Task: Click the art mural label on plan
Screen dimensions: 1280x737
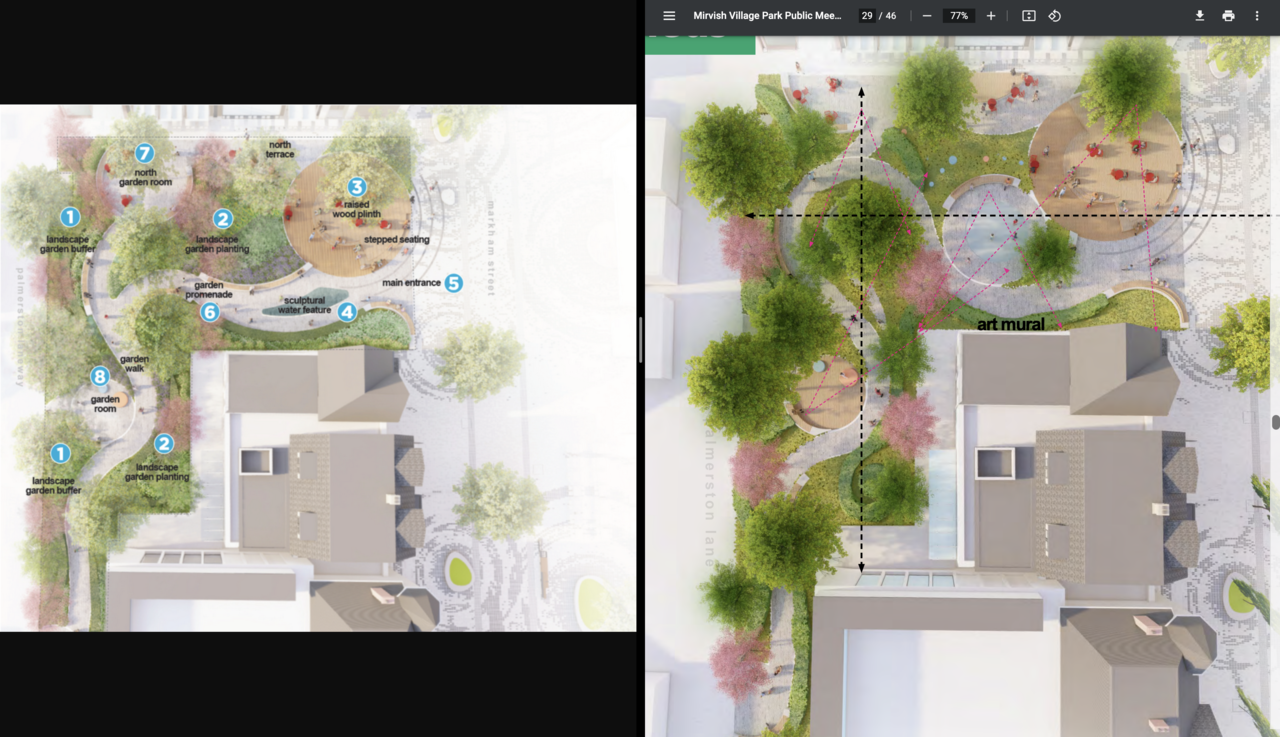Action: pos(1010,324)
